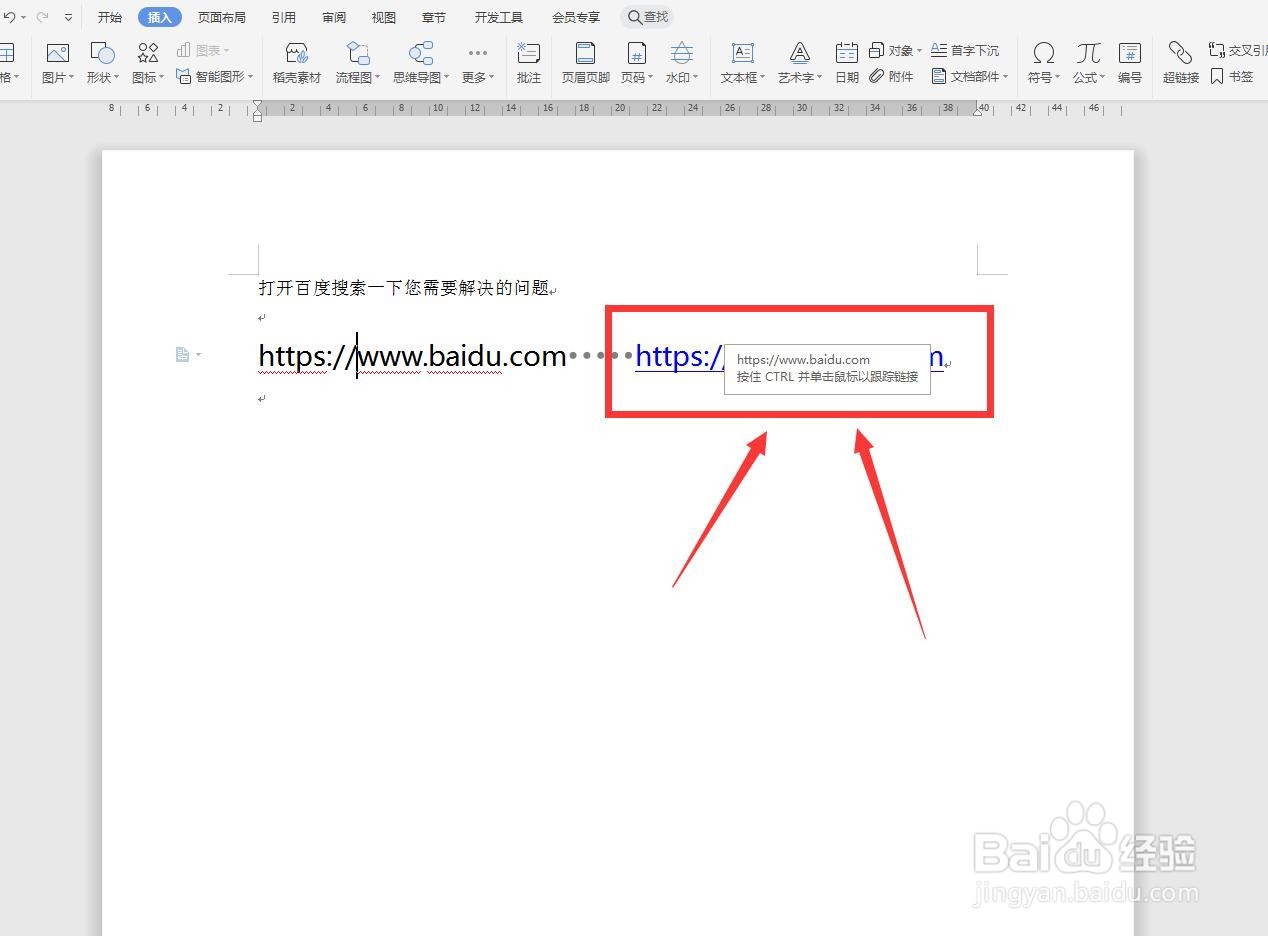
Task: Expand the quick access toolbar menu
Action: tap(68, 18)
